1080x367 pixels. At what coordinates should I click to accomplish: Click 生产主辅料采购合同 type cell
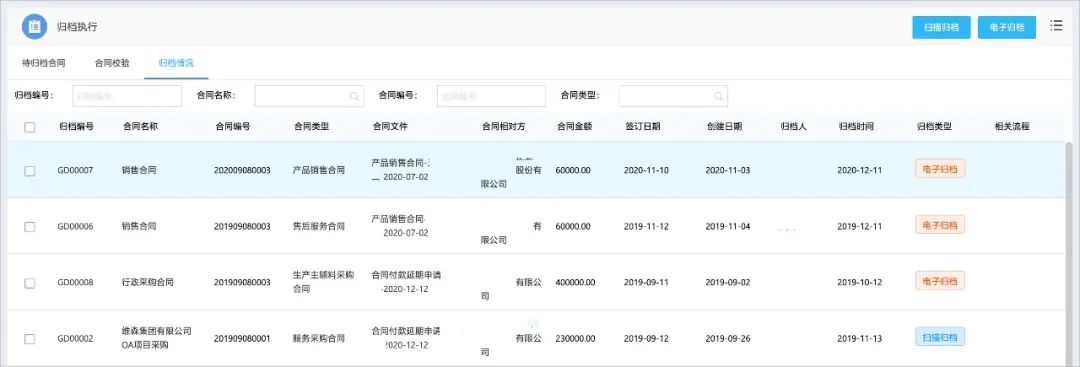click(x=322, y=282)
